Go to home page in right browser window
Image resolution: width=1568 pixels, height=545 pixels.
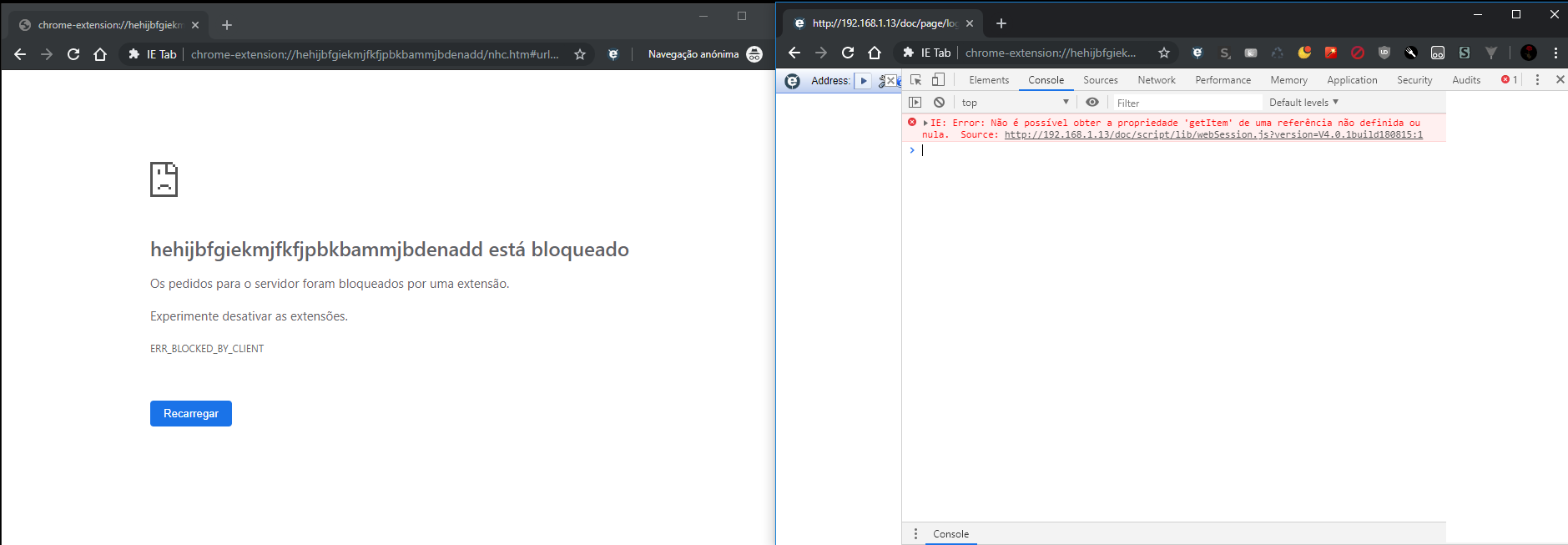875,53
